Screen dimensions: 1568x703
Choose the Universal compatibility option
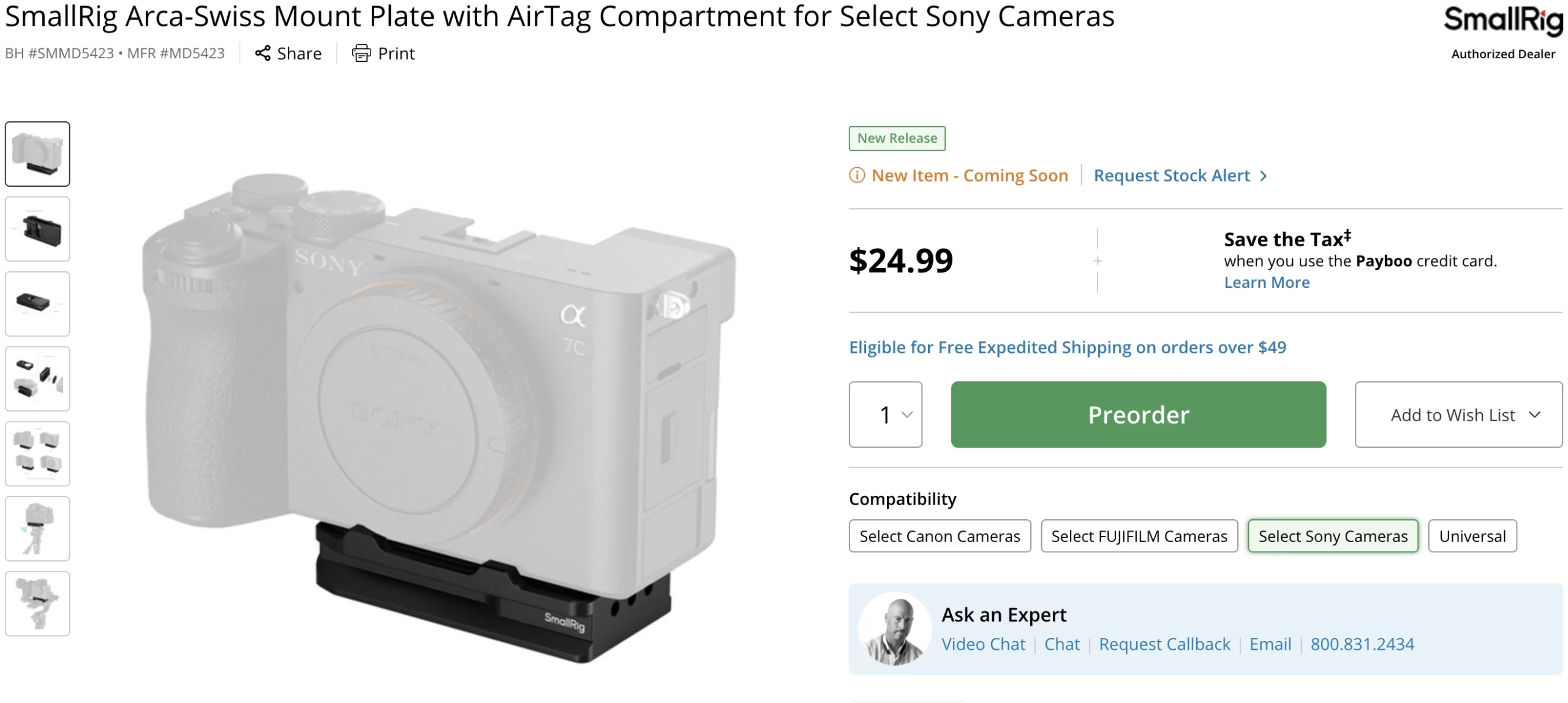pyautogui.click(x=1472, y=536)
